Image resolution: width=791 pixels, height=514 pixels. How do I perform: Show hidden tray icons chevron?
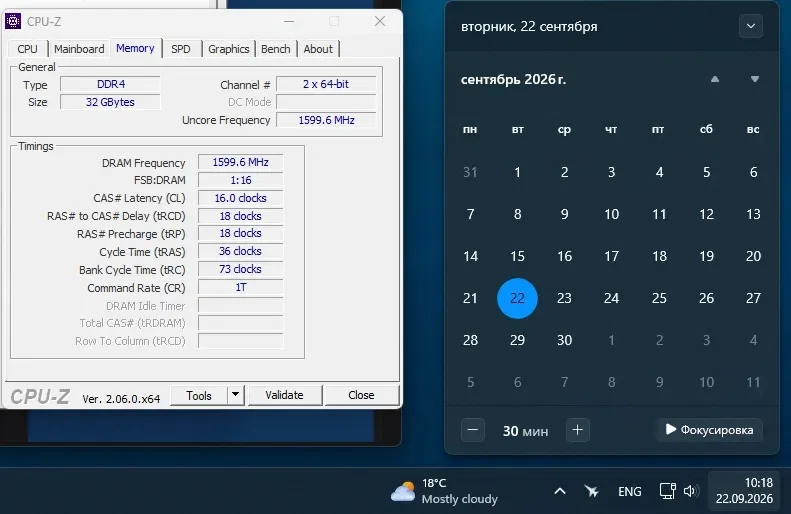coord(559,491)
